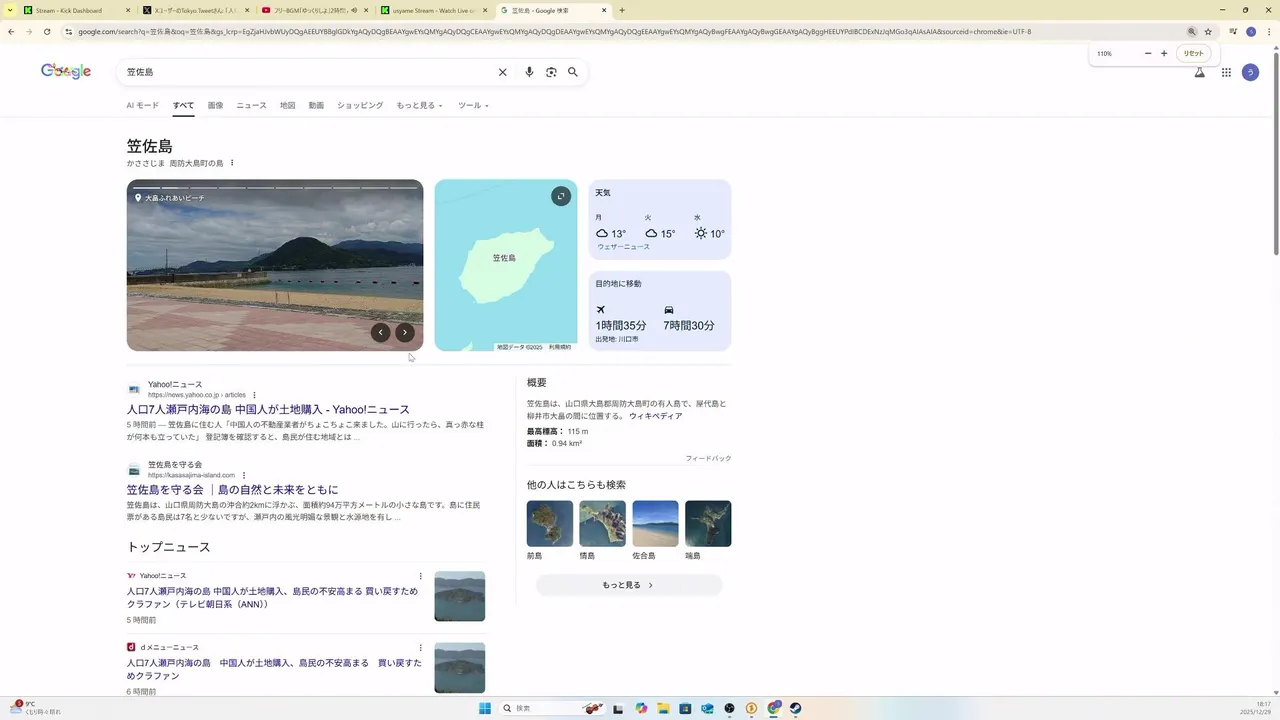The image size is (1280, 720).
Task: Open the options menu for the 笠佐島を守る会 result
Action: tap(243, 475)
